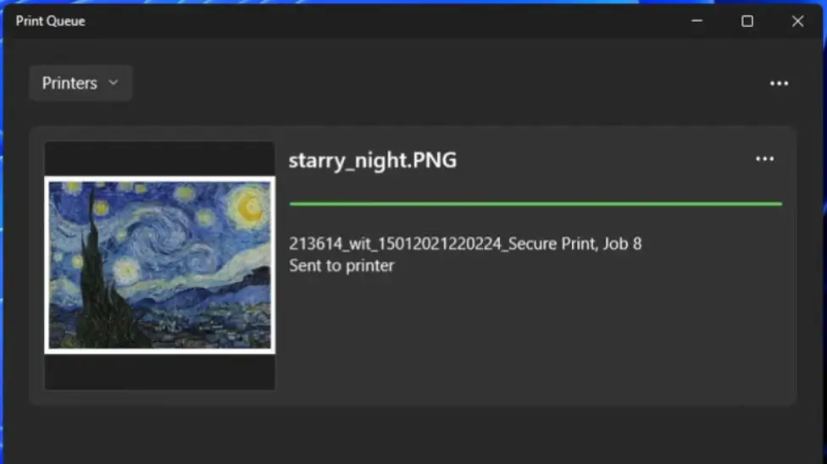Viewport: 827px width, 464px height.
Task: Click the black bar below the preview image
Action: tap(160, 372)
